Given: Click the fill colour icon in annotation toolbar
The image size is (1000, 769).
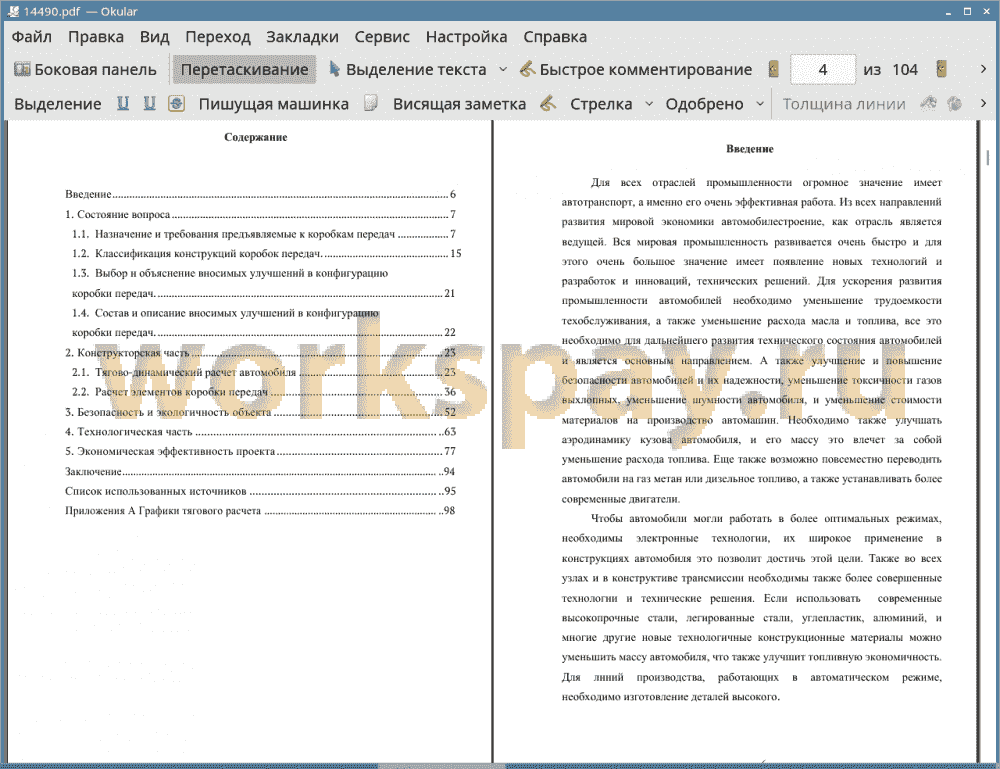Looking at the screenshot, I should tap(954, 103).
